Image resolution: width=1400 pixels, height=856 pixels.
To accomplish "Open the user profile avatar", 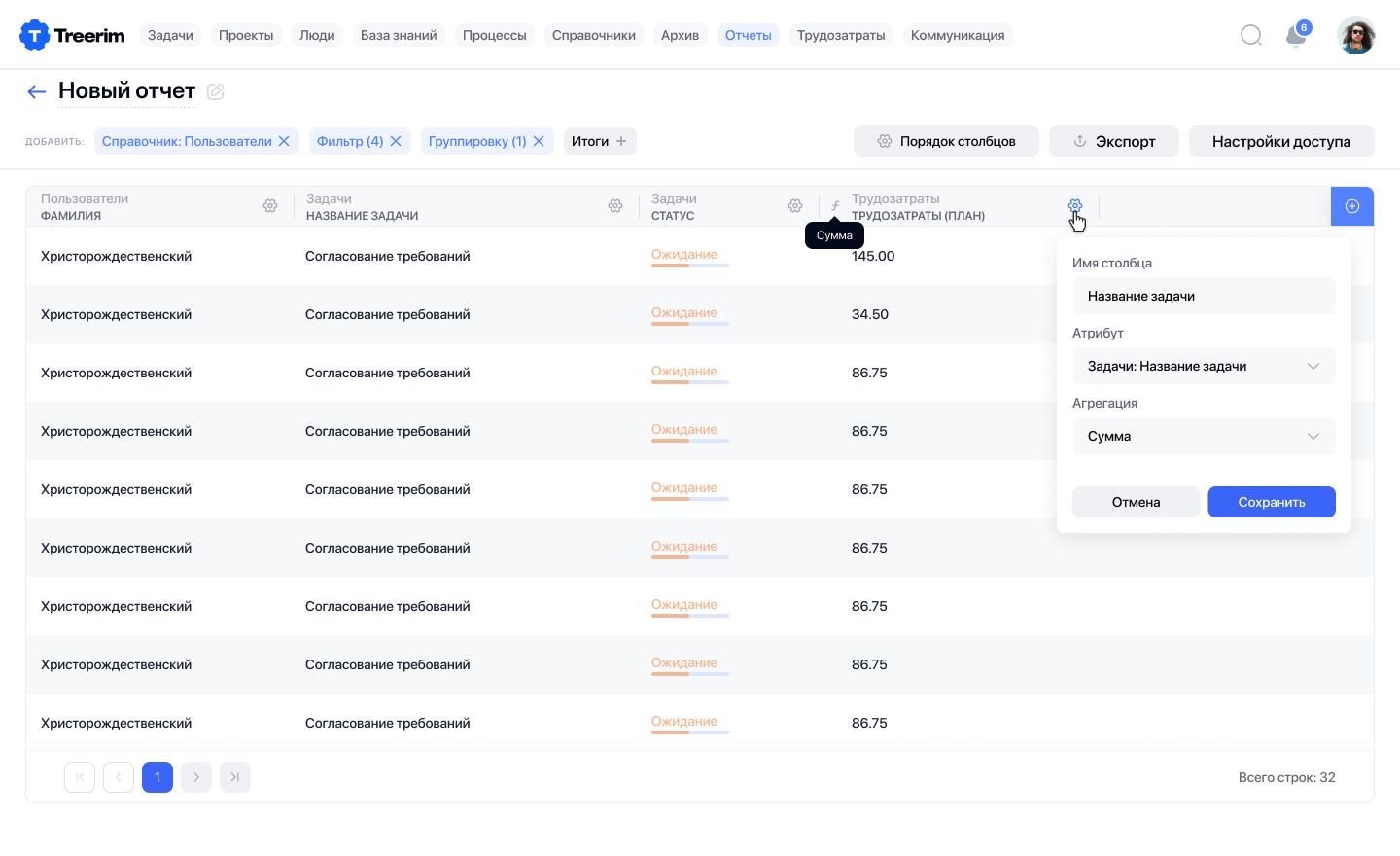I will 1355,36.
